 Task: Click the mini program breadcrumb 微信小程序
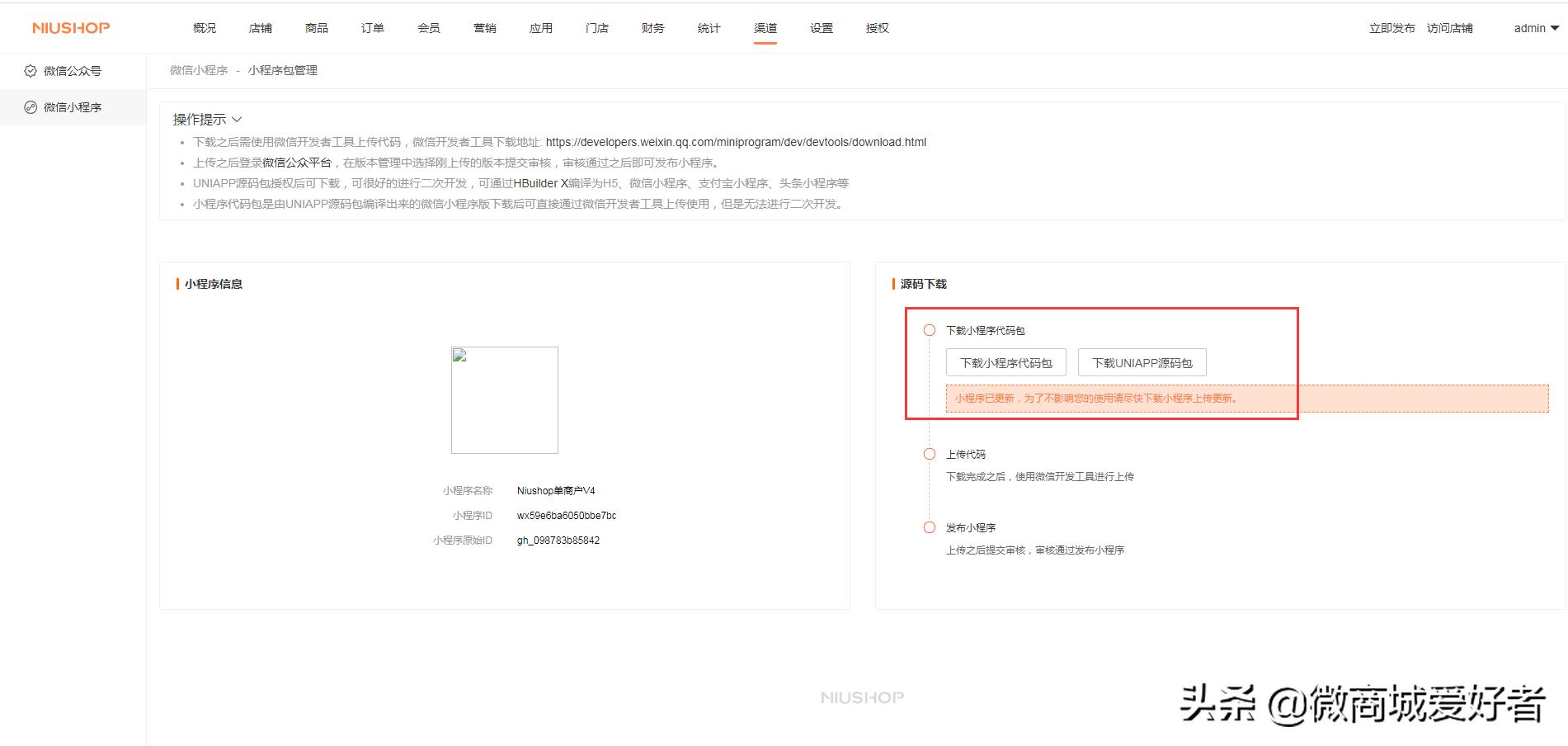(197, 70)
